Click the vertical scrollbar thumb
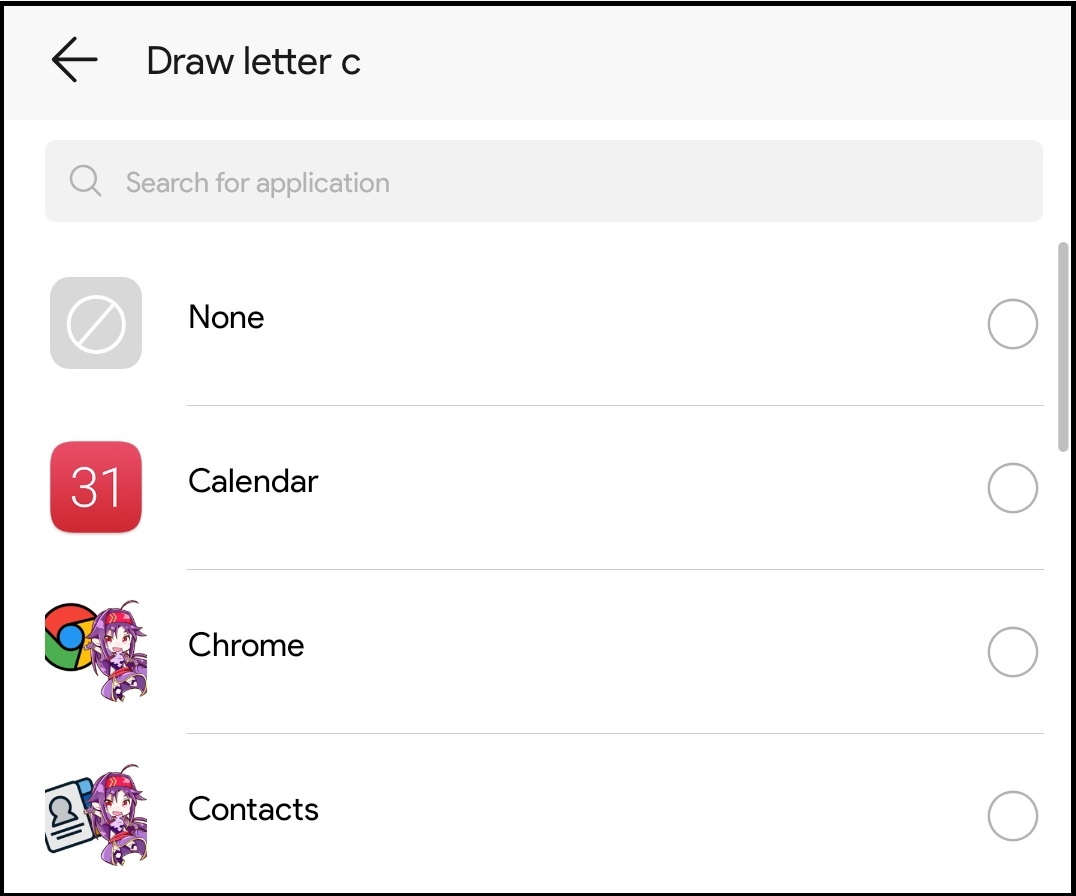The image size is (1076, 896). click(x=1063, y=346)
